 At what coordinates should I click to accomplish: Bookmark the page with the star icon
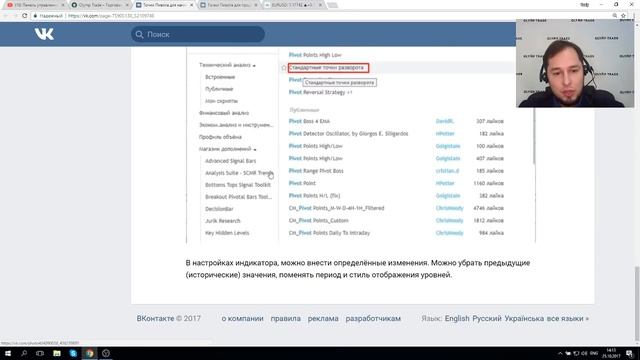(x=623, y=16)
